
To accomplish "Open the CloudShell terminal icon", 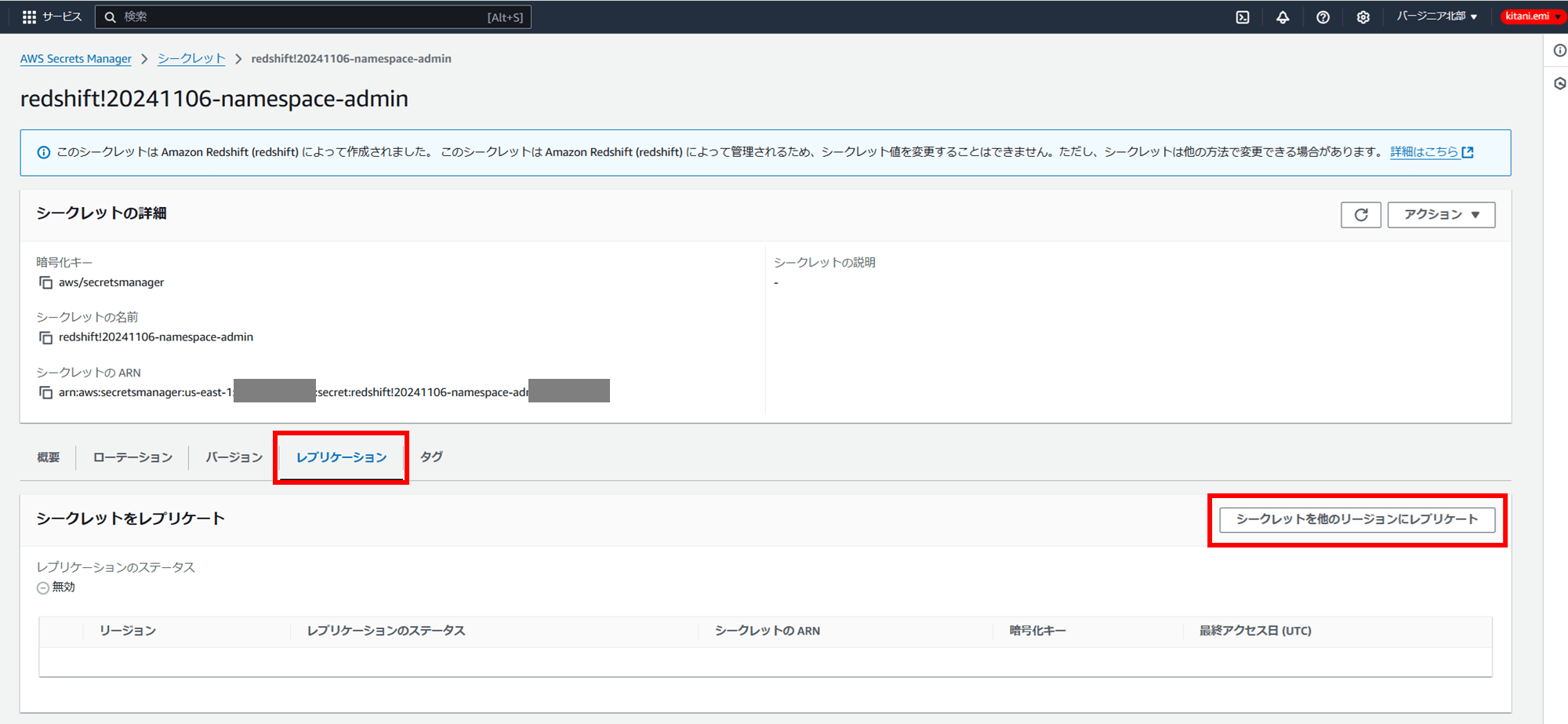I will click(1243, 16).
